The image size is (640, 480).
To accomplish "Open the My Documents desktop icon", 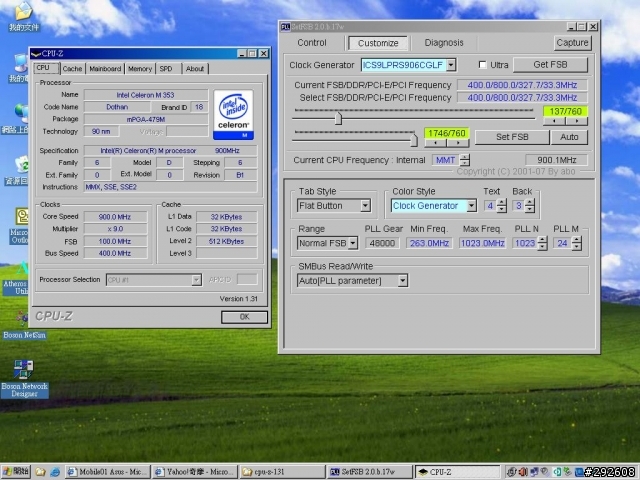I will [23, 16].
